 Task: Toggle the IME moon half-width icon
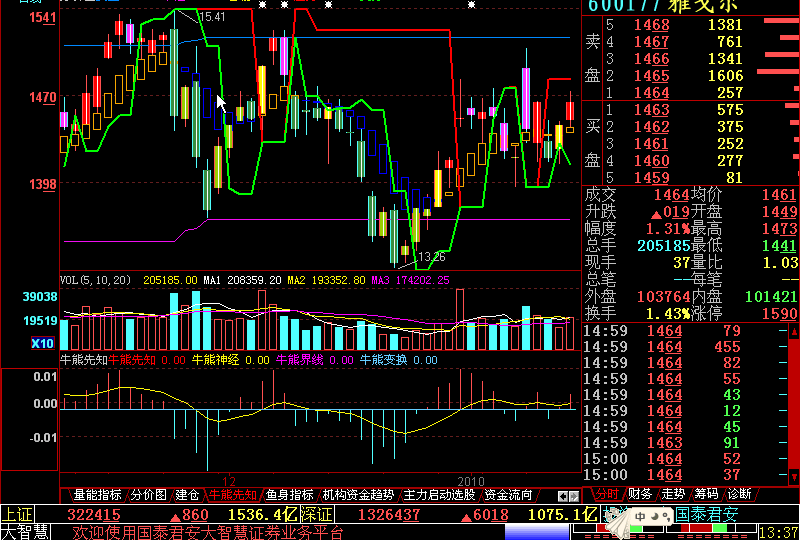653,517
